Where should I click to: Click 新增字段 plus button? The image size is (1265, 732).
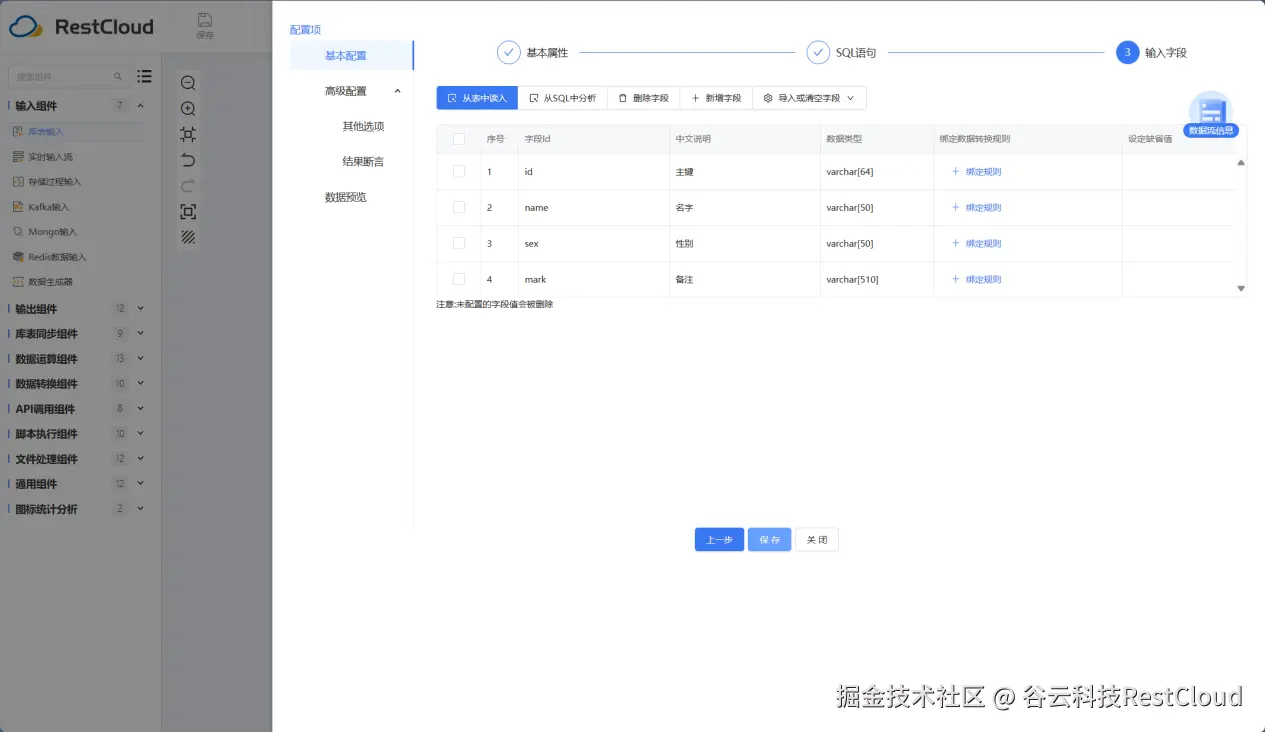[716, 98]
